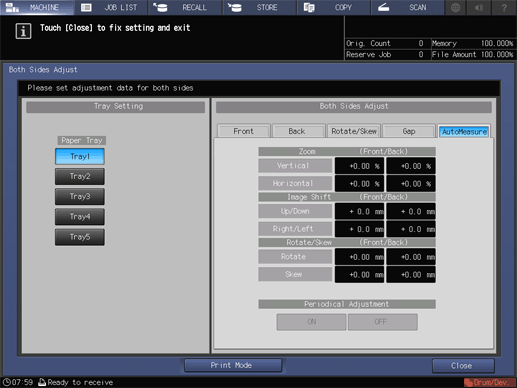
Task: Select Tray2 paper tray
Action: (x=80, y=176)
